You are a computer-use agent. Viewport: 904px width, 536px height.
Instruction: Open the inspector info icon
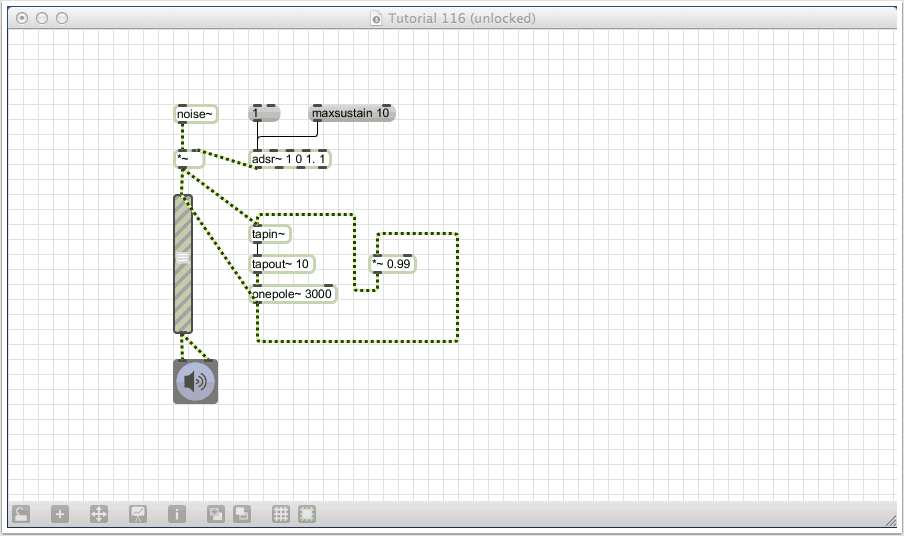[177, 514]
